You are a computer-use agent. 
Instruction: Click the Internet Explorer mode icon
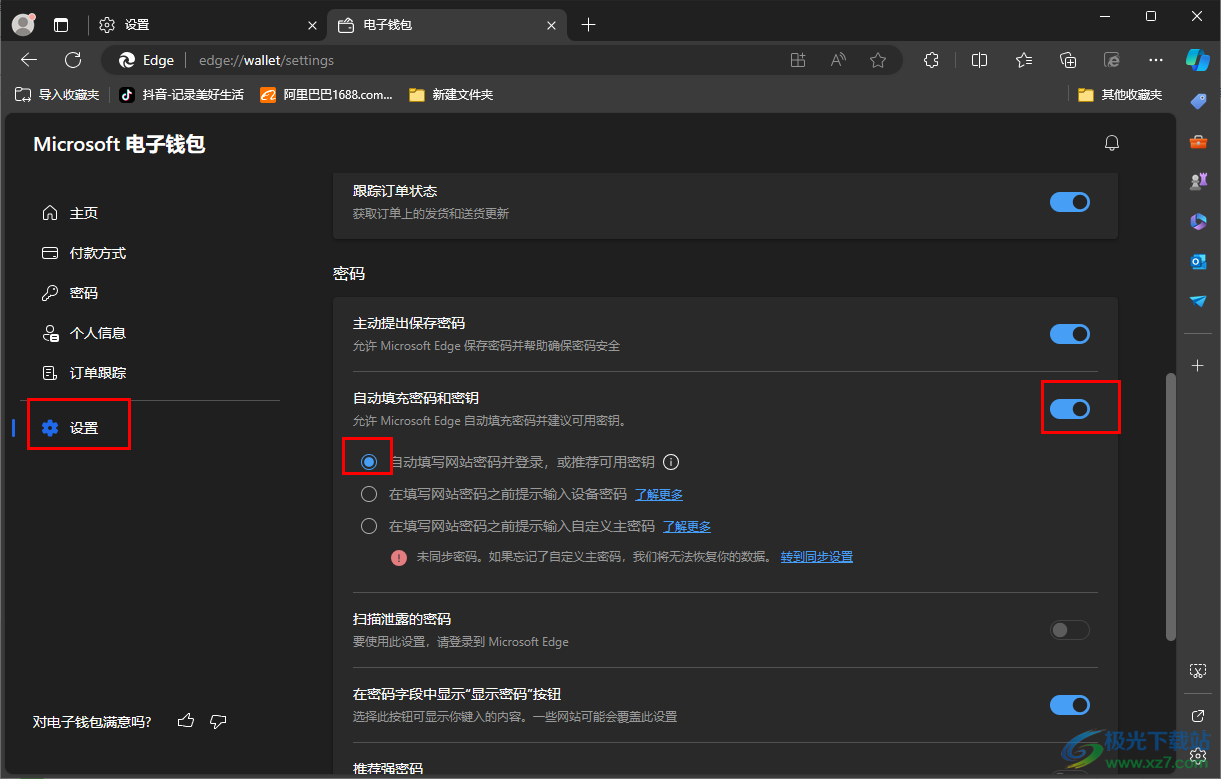(1112, 60)
